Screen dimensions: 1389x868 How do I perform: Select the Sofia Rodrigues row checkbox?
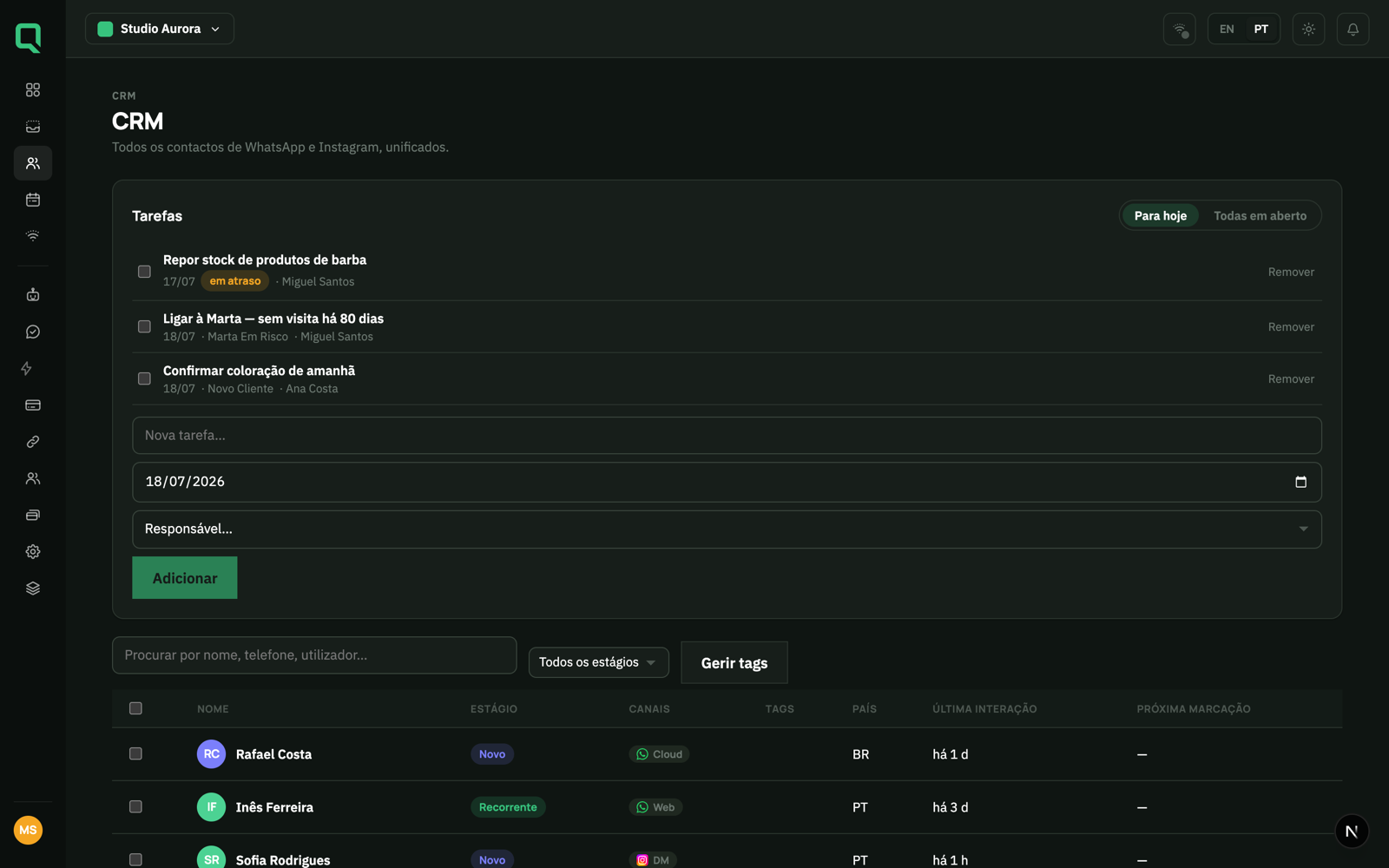click(135, 859)
